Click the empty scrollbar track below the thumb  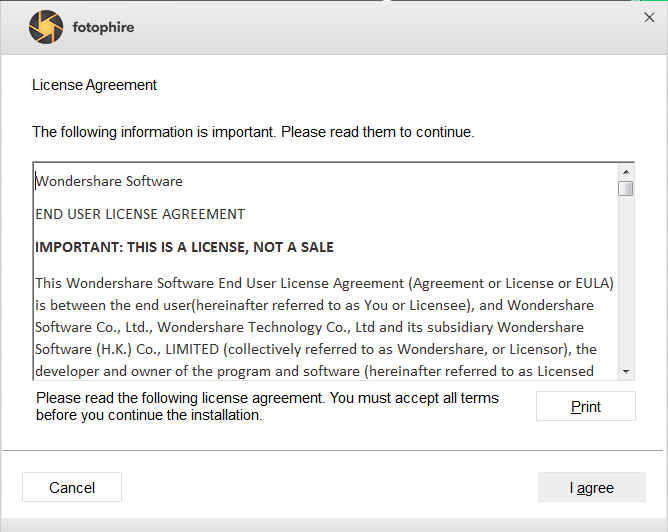tap(626, 280)
